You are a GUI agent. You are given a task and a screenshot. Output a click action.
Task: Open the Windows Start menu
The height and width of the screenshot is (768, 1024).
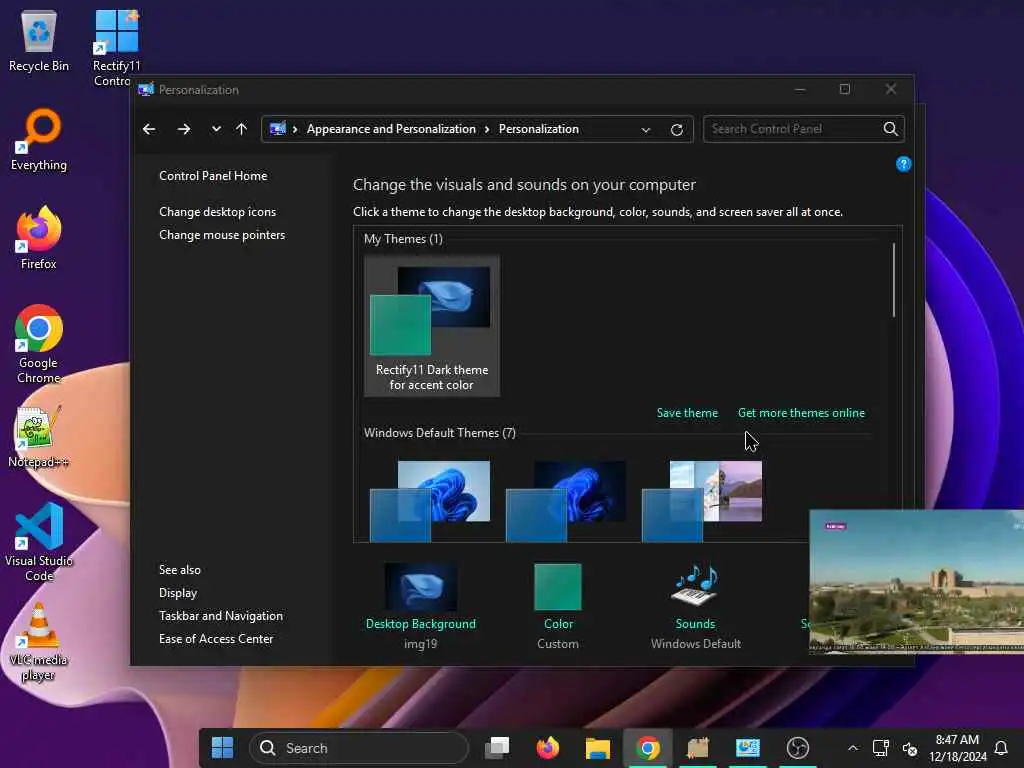point(222,748)
